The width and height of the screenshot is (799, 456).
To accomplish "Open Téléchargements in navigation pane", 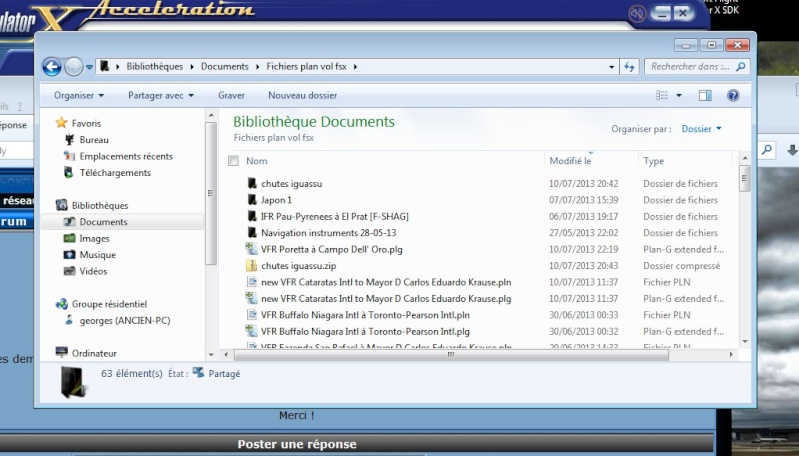I will 115,173.
